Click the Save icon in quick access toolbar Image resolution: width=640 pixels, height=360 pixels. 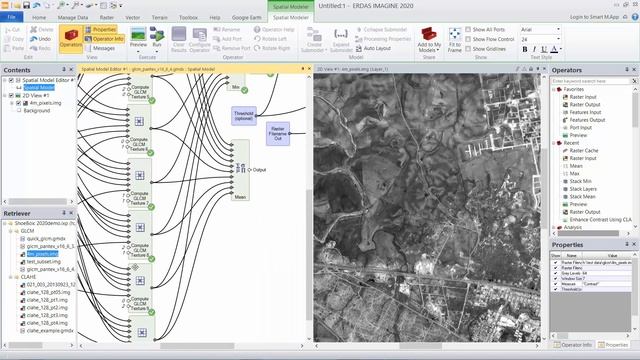pyautogui.click(x=27, y=5)
